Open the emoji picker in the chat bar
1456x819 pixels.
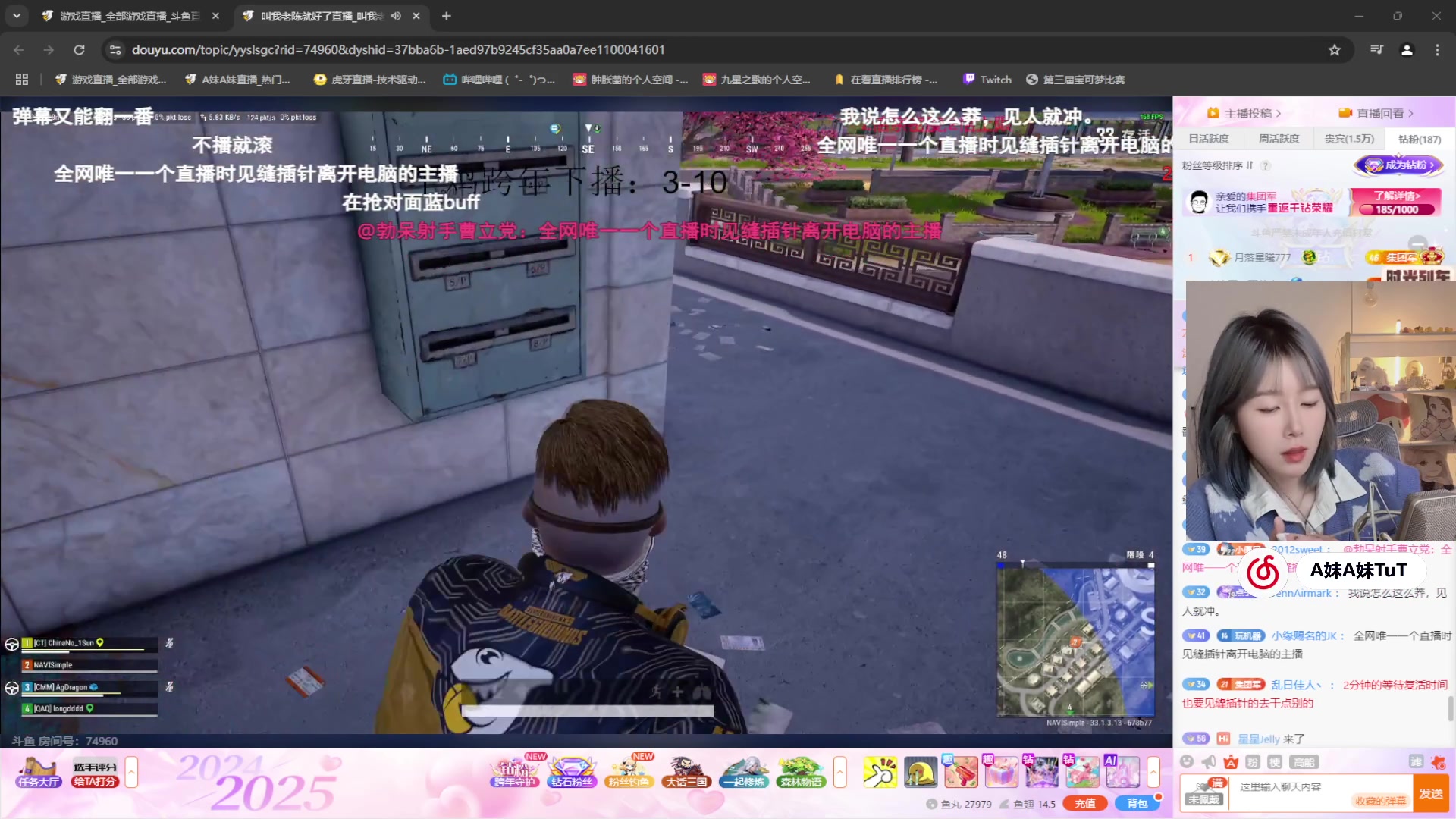pos(1188,761)
